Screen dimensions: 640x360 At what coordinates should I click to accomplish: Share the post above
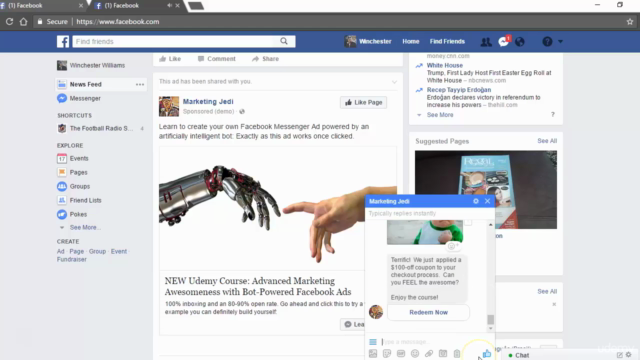(265, 59)
